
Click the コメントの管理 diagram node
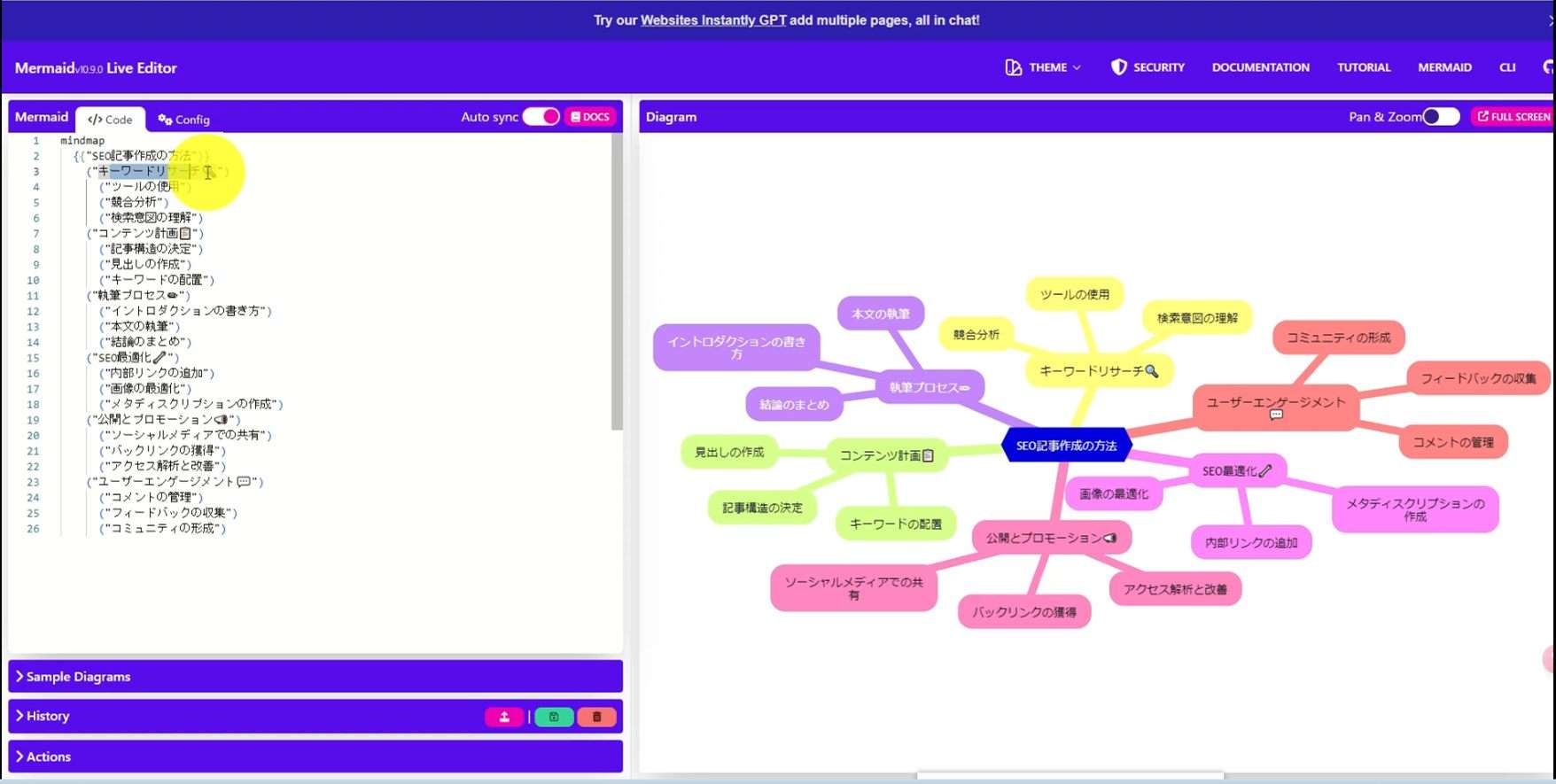click(x=1453, y=442)
